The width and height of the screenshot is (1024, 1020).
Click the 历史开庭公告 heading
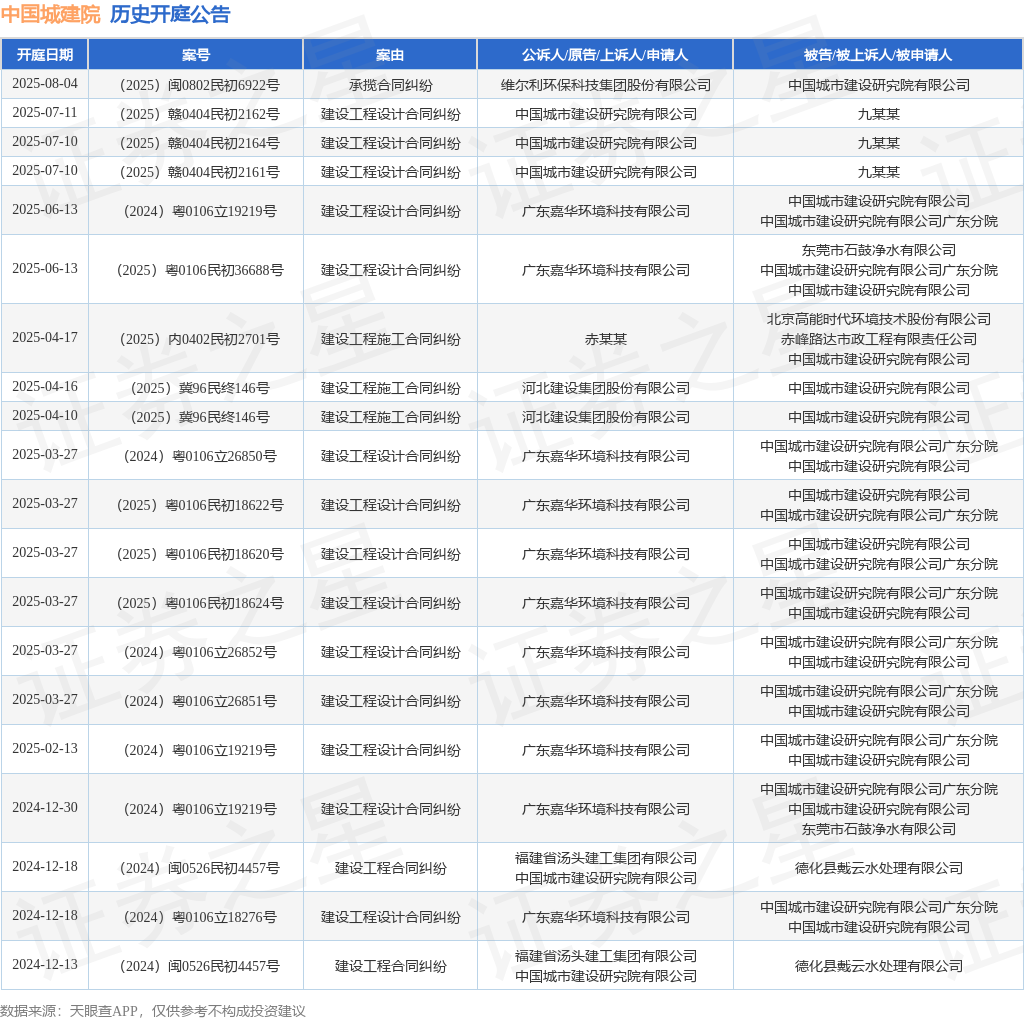[170, 14]
